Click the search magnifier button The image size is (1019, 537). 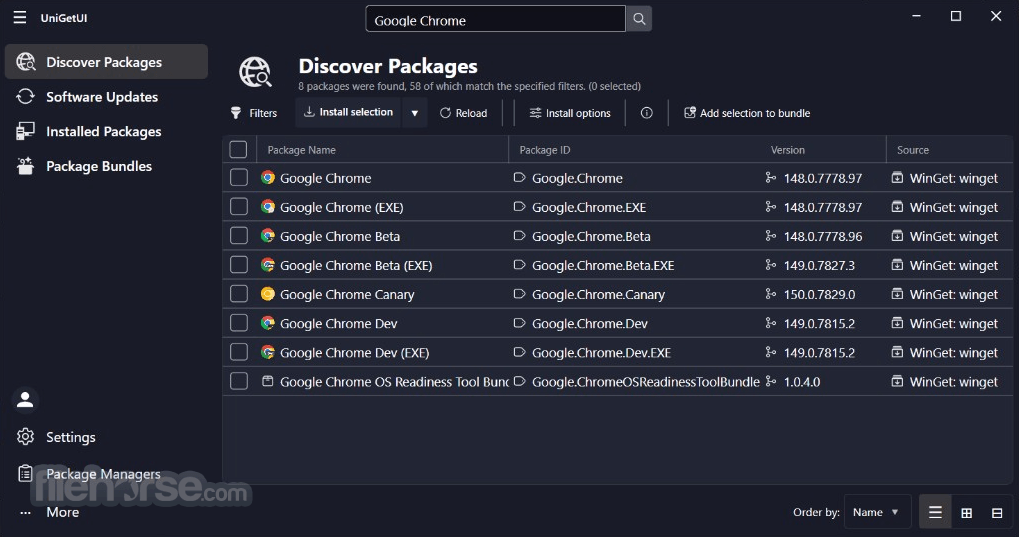(x=639, y=19)
